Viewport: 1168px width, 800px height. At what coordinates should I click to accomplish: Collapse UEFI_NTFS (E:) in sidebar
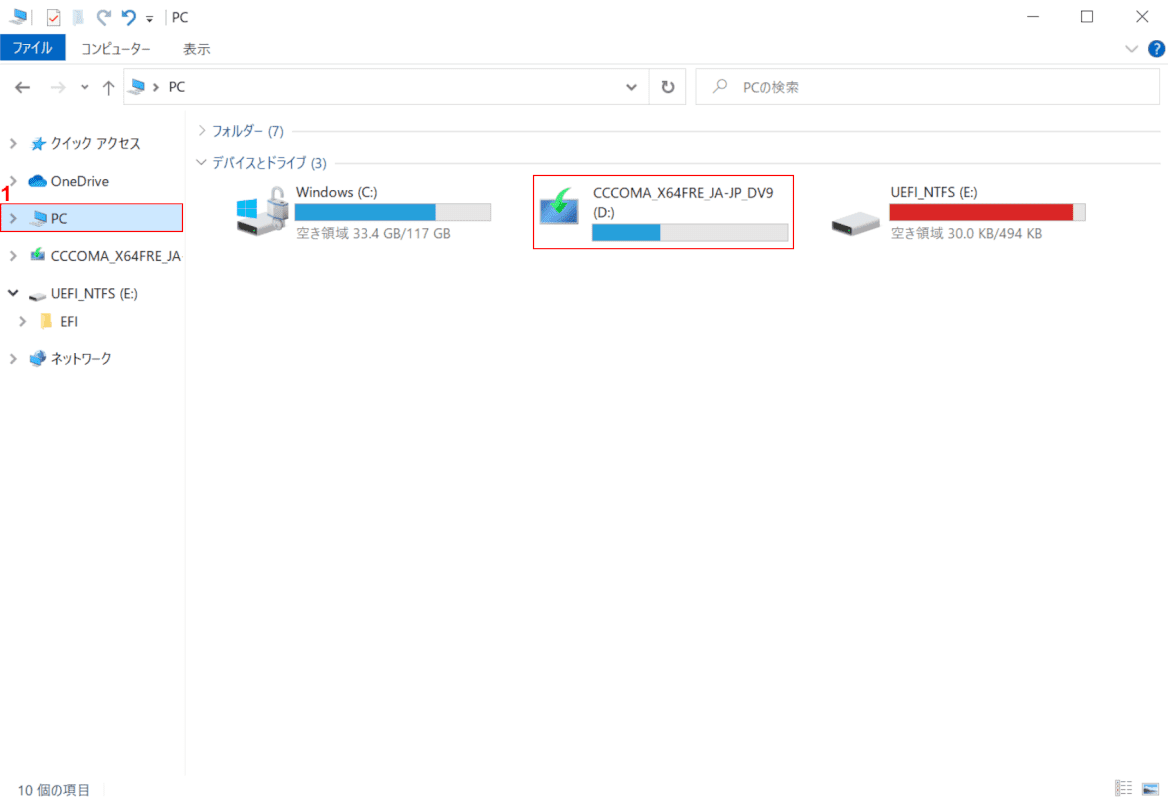[13, 293]
